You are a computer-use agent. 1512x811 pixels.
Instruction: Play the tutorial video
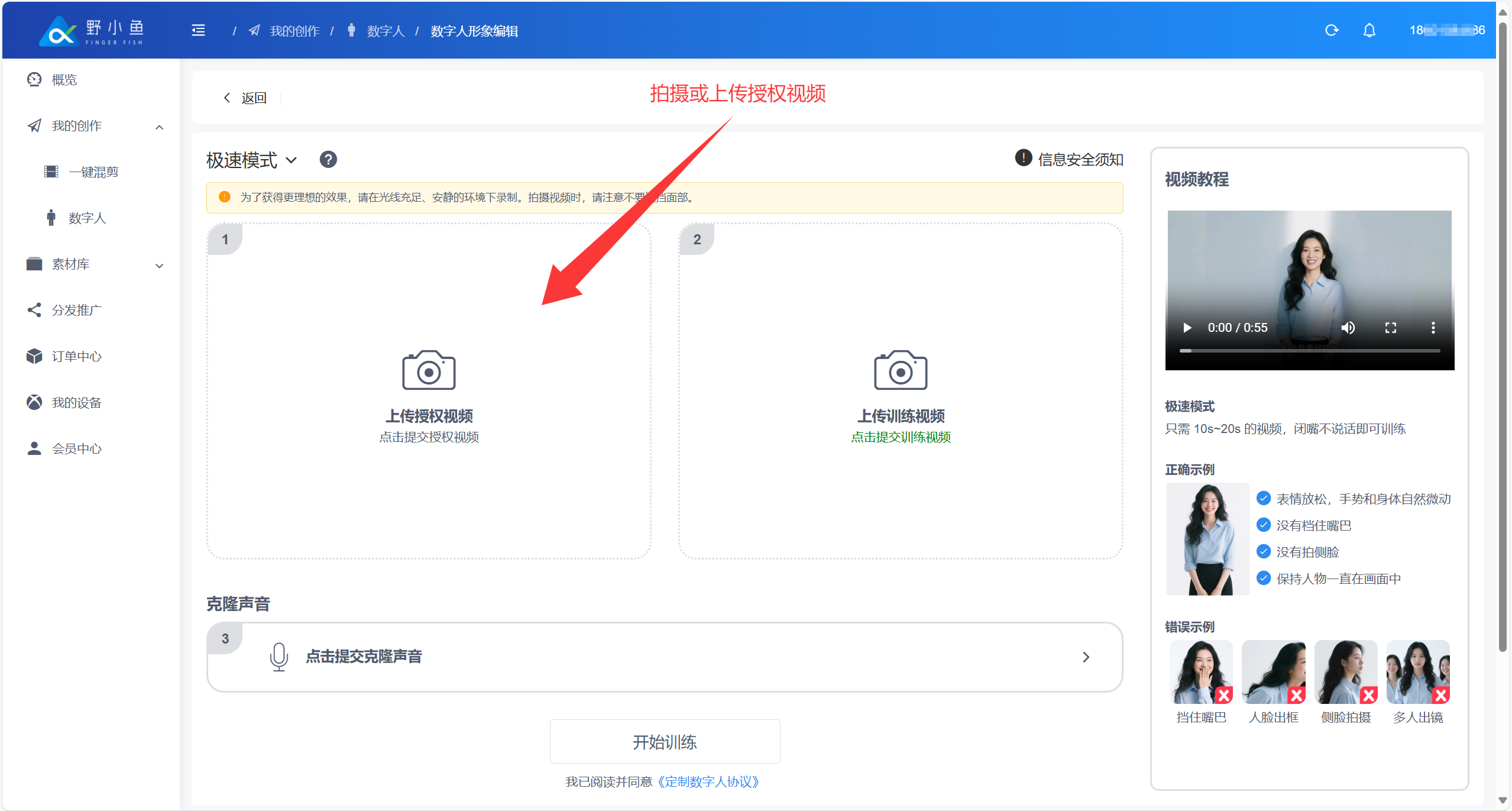tap(1187, 328)
